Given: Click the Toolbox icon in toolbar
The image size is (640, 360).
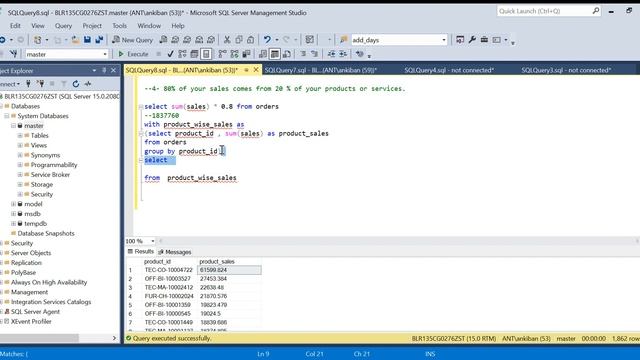Looking at the screenshot, I should point(484,40).
